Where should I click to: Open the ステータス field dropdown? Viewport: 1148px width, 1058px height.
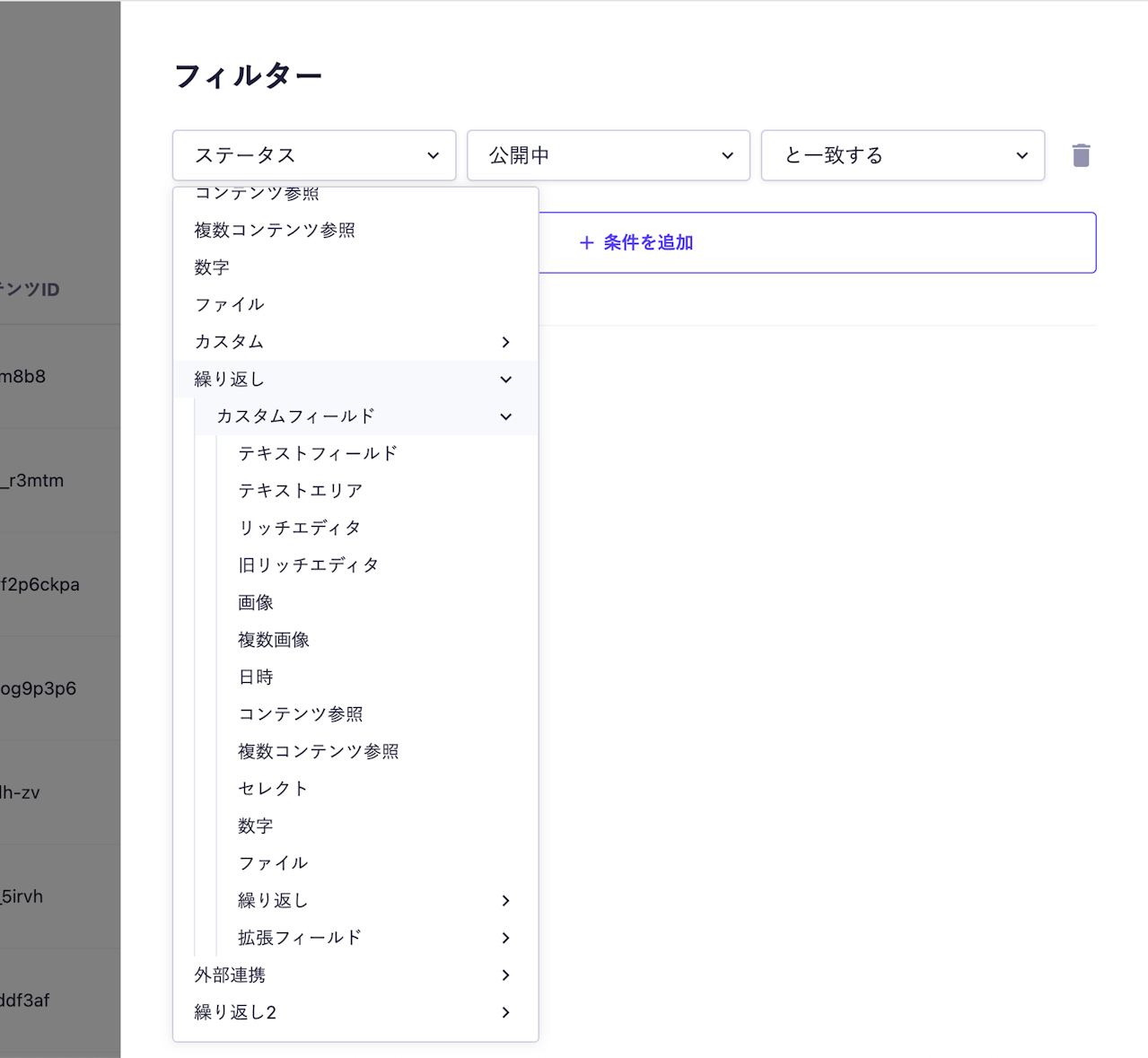[x=313, y=155]
